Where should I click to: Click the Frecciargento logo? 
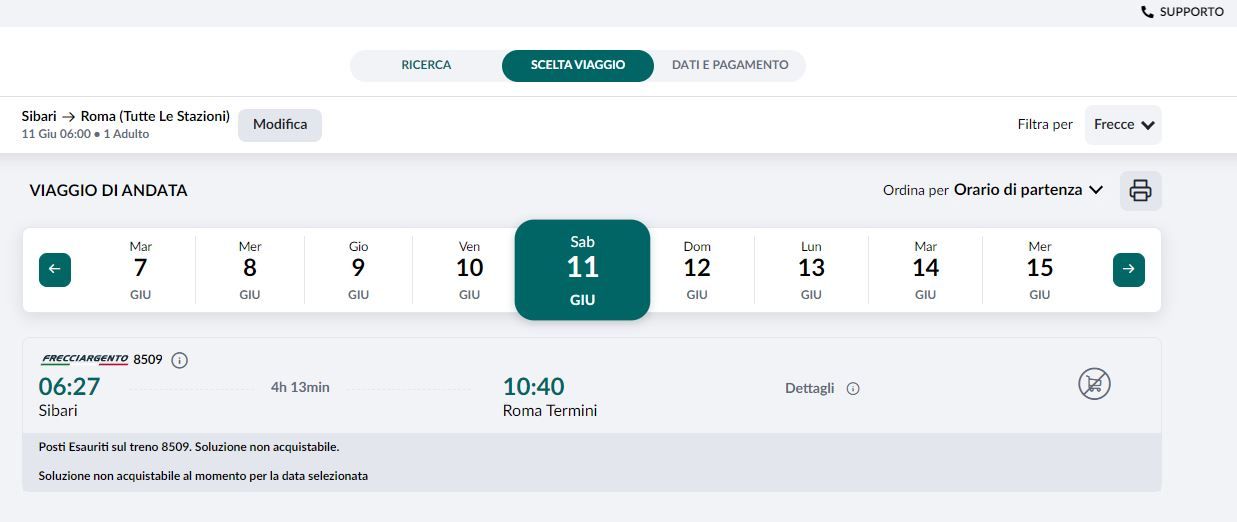pyautogui.click(x=84, y=359)
